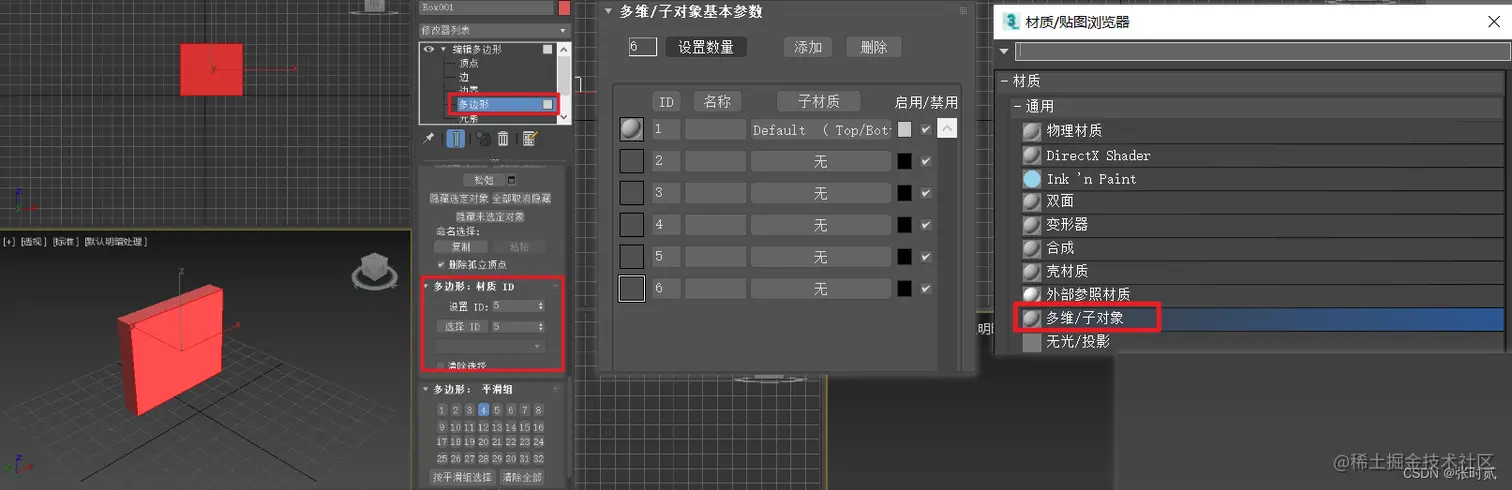Select 双面 material icon
The height and width of the screenshot is (490, 1512).
tap(1032, 201)
